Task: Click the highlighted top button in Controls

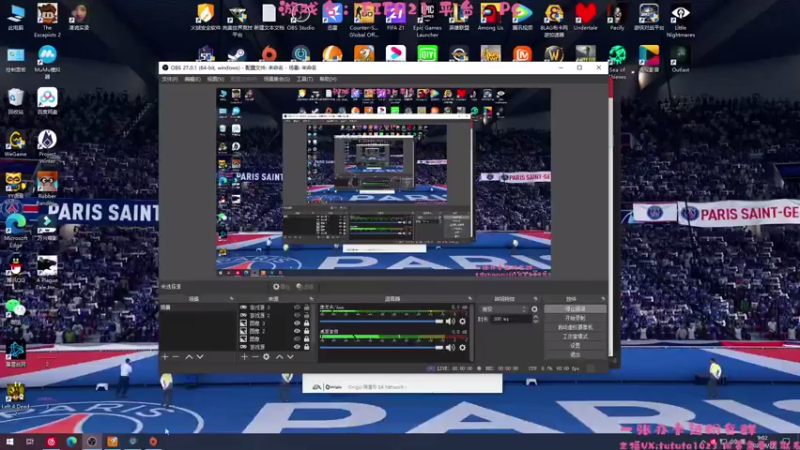Action: click(x=575, y=309)
